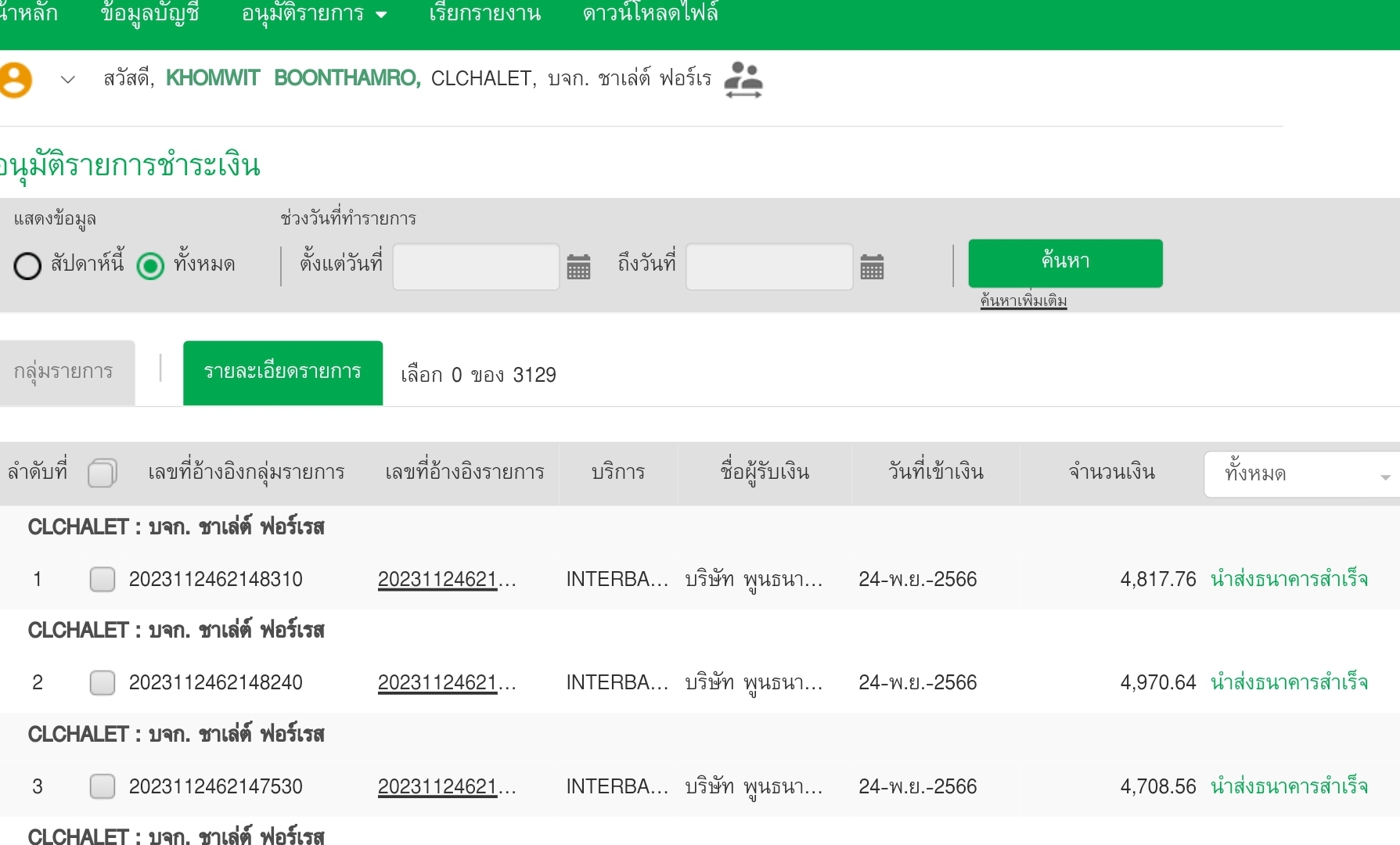Click the green ค้นหา search button
This screenshot has height=845, width=1400.
[x=1065, y=263]
